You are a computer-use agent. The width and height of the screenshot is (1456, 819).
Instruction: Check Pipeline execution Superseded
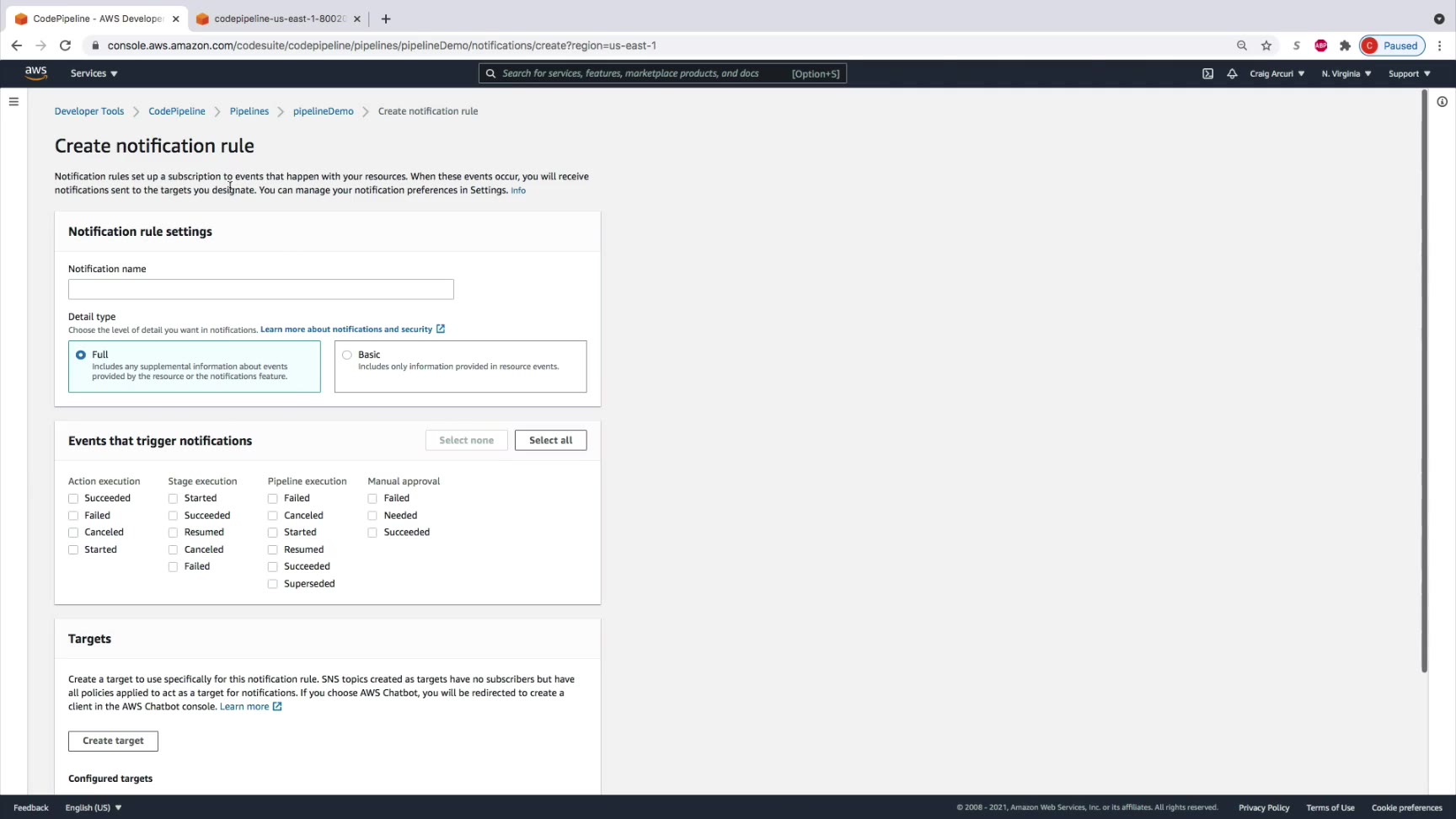pos(273,584)
